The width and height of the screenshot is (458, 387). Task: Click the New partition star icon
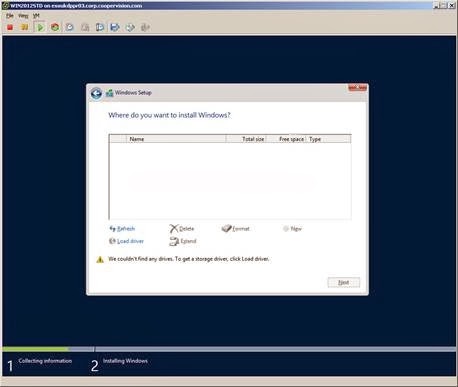tap(286, 229)
